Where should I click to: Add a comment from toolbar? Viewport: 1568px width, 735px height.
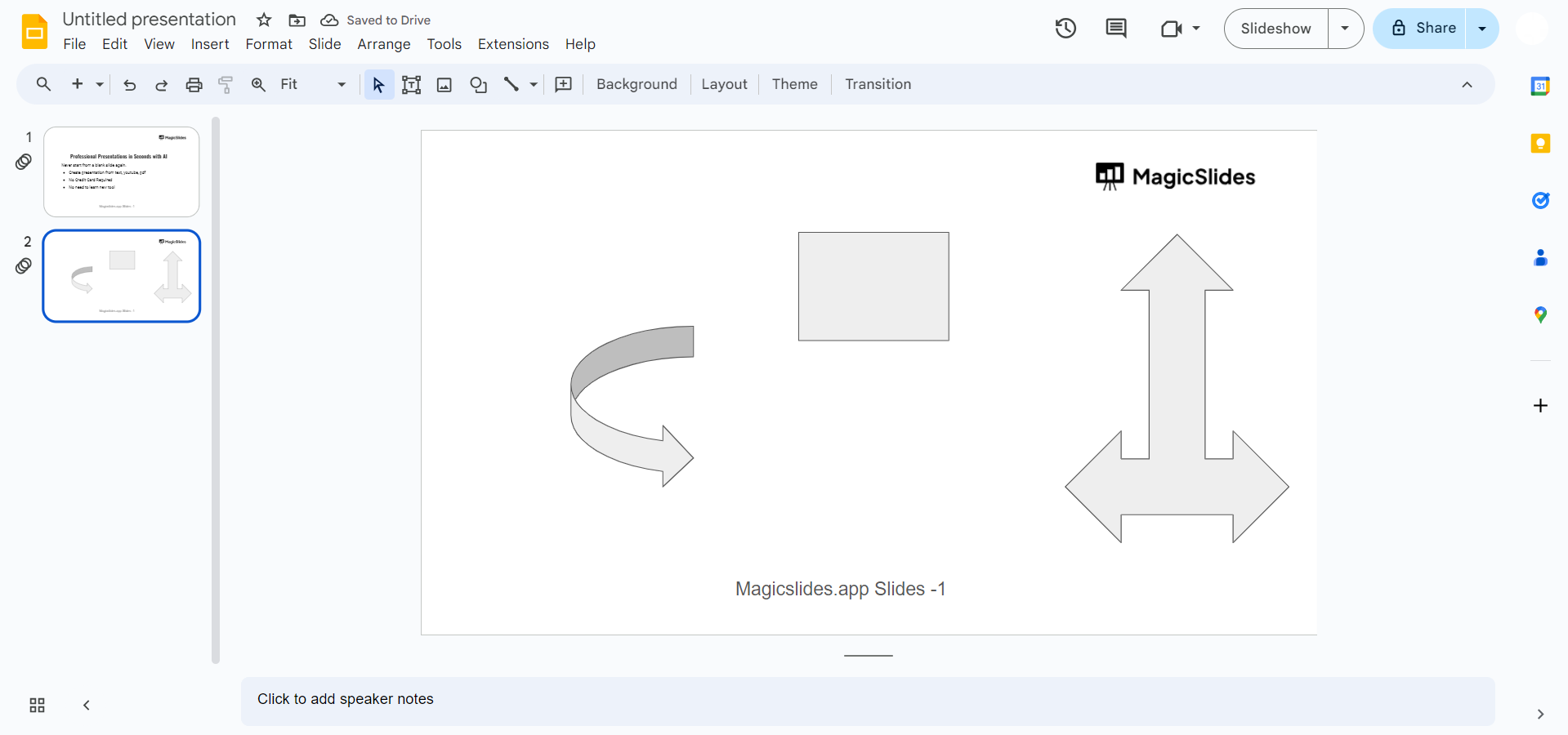tap(564, 84)
